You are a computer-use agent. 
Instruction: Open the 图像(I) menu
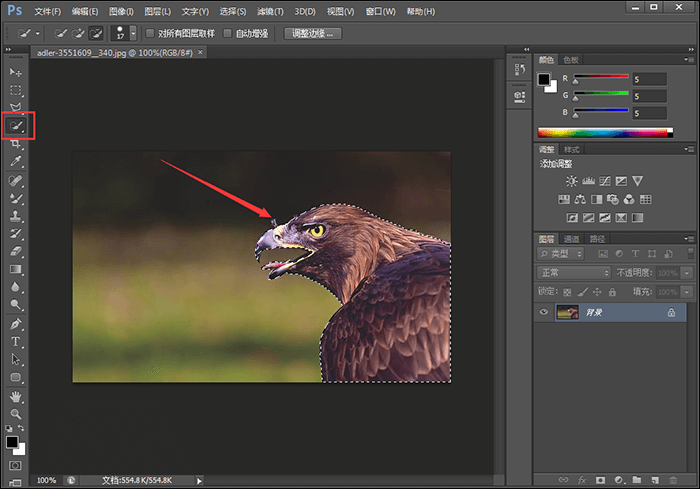tap(121, 12)
